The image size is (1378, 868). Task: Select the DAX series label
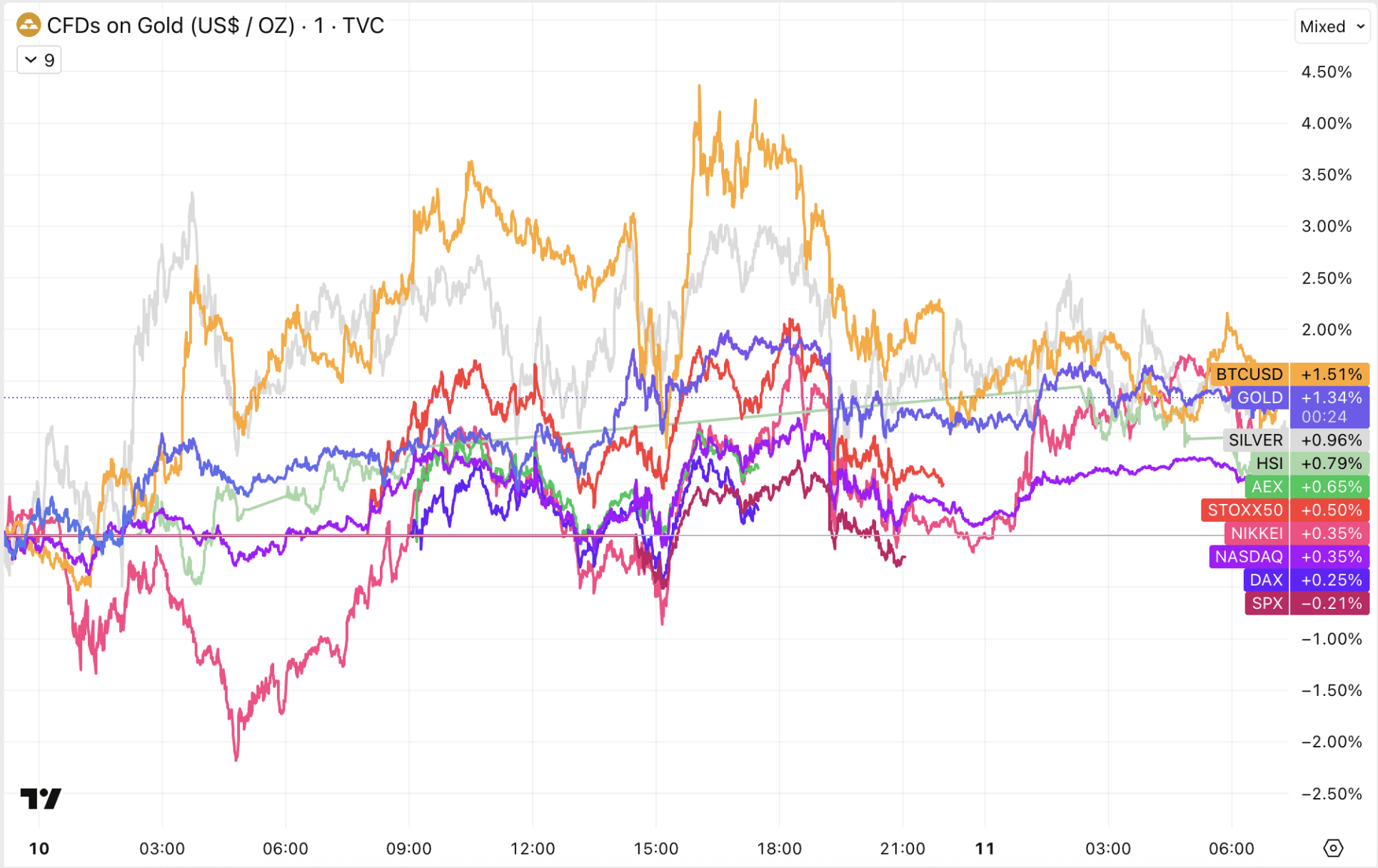point(1265,580)
